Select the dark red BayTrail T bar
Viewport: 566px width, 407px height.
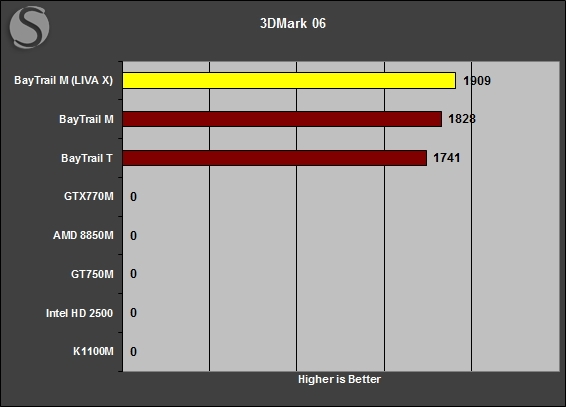point(275,158)
